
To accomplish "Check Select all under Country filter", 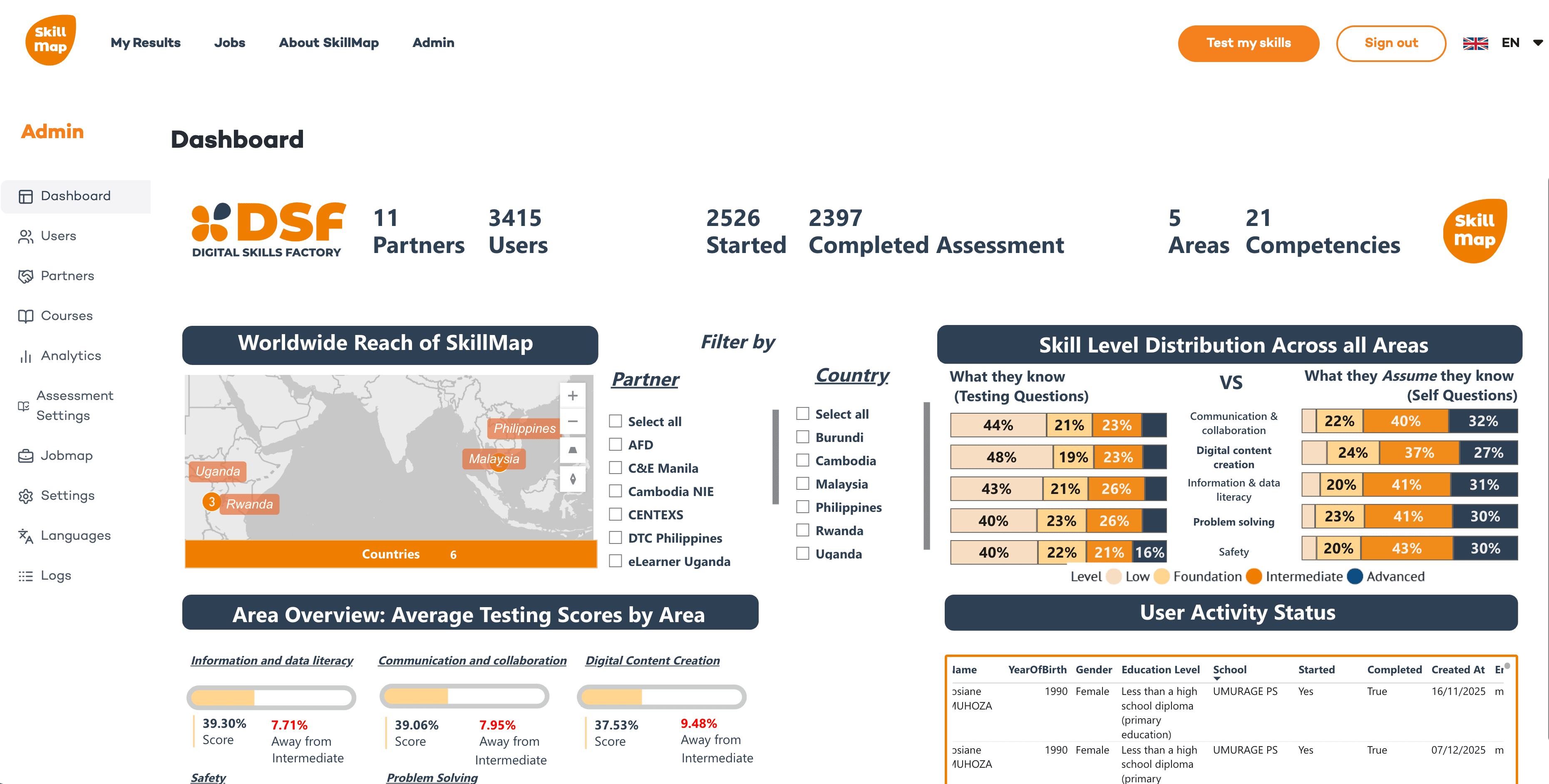I will (803, 413).
